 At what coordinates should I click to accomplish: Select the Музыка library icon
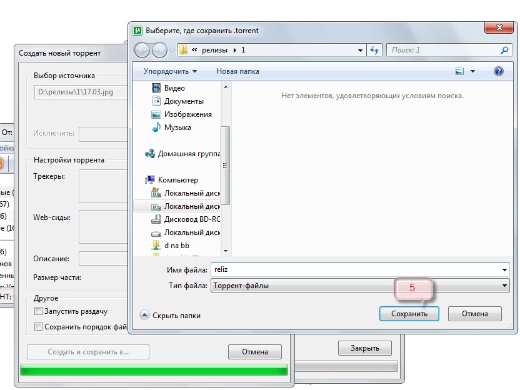[x=156, y=127]
